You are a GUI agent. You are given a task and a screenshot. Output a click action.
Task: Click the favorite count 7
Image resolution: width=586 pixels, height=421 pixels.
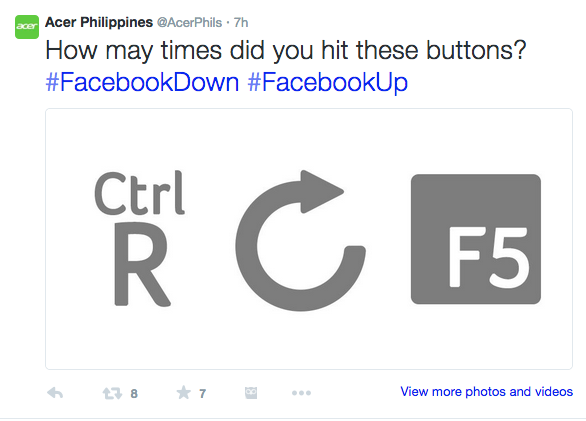pyautogui.click(x=203, y=394)
